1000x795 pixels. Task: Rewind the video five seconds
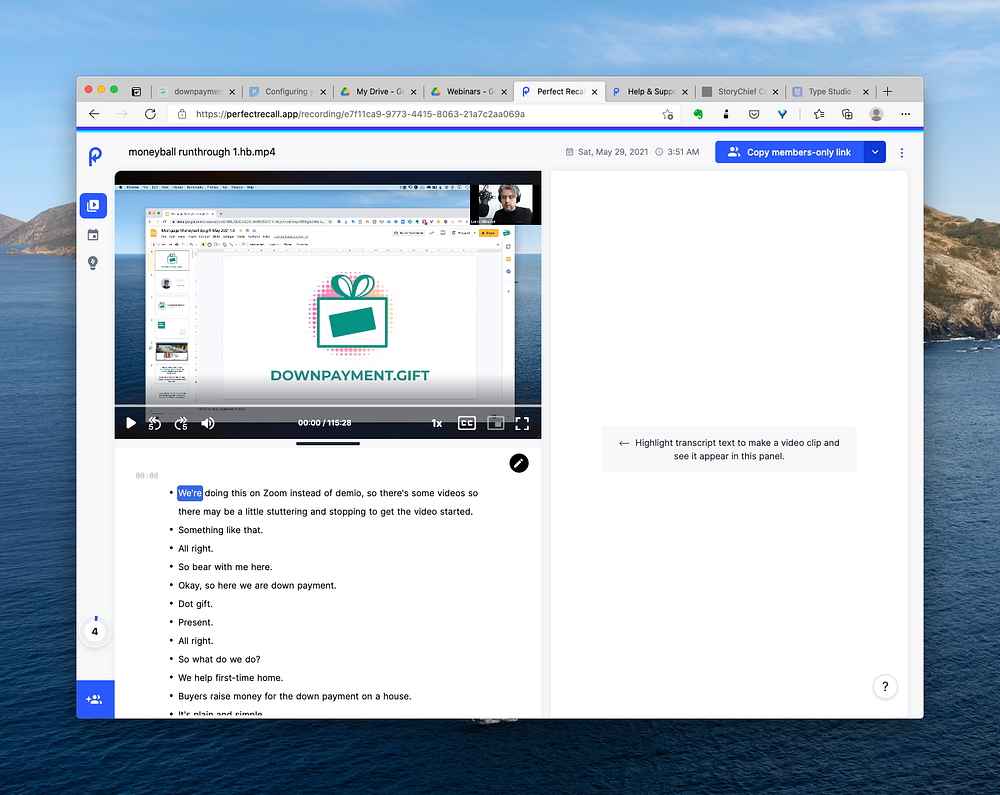[x=154, y=423]
